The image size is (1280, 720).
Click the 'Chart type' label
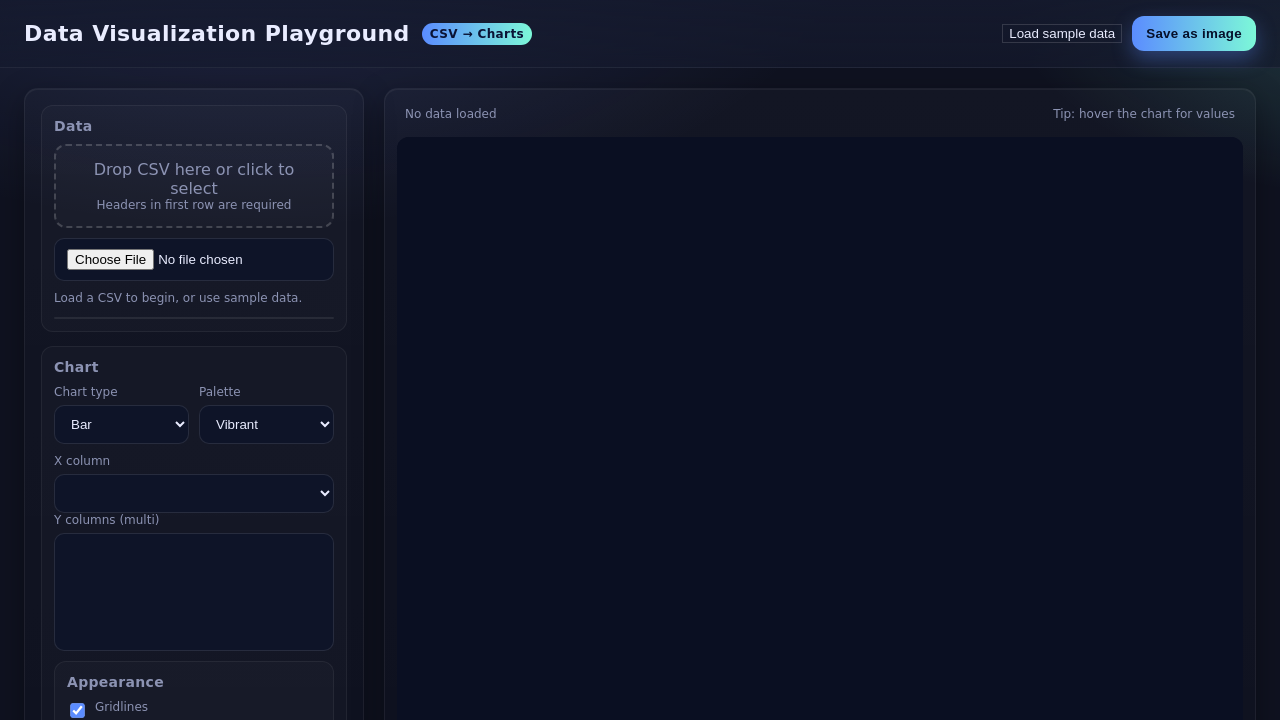pos(86,392)
